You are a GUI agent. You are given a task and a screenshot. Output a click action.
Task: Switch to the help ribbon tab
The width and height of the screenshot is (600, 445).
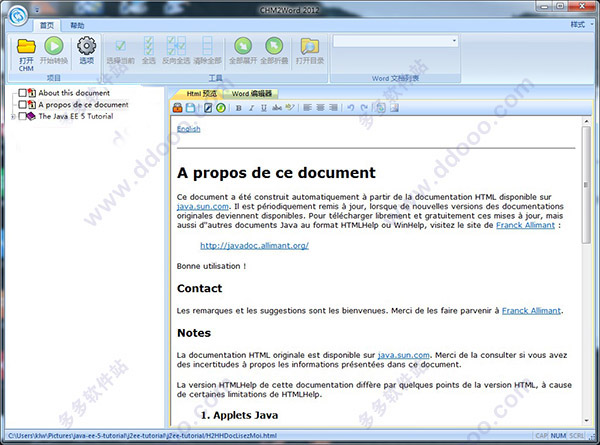click(77, 25)
